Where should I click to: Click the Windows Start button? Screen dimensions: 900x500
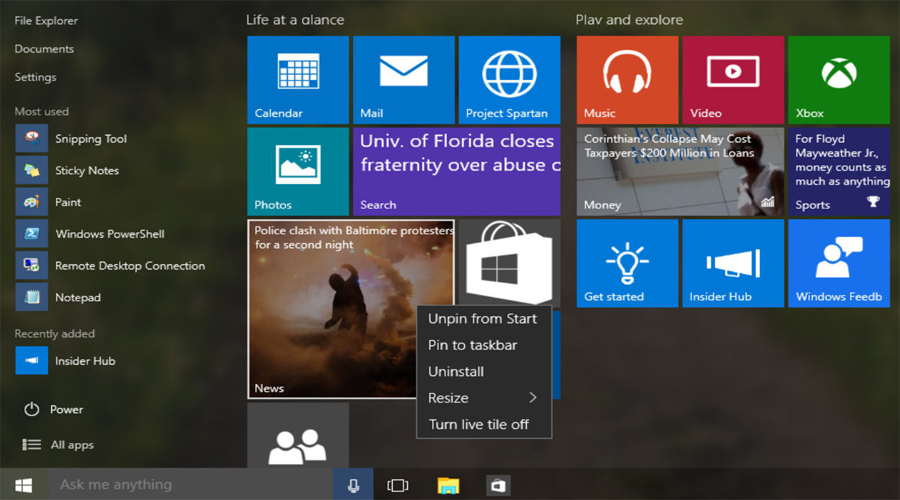24,486
